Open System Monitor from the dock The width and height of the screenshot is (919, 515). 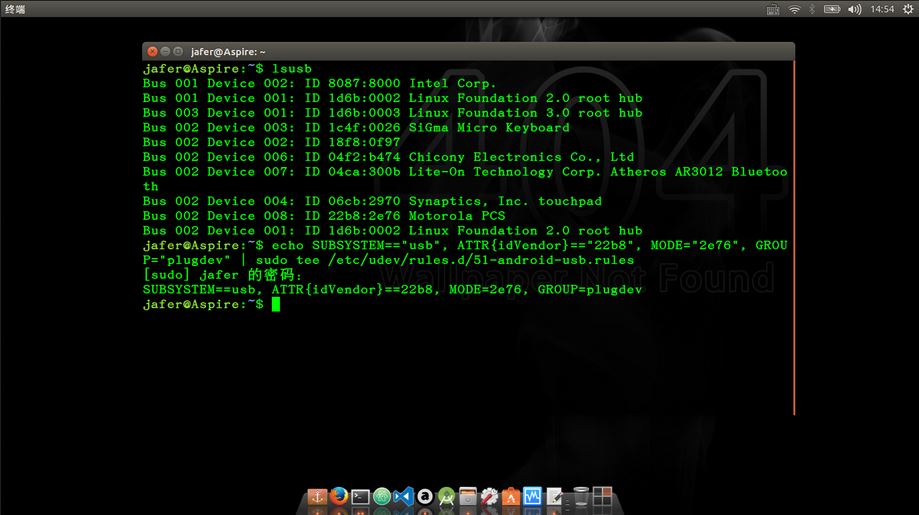(x=533, y=497)
